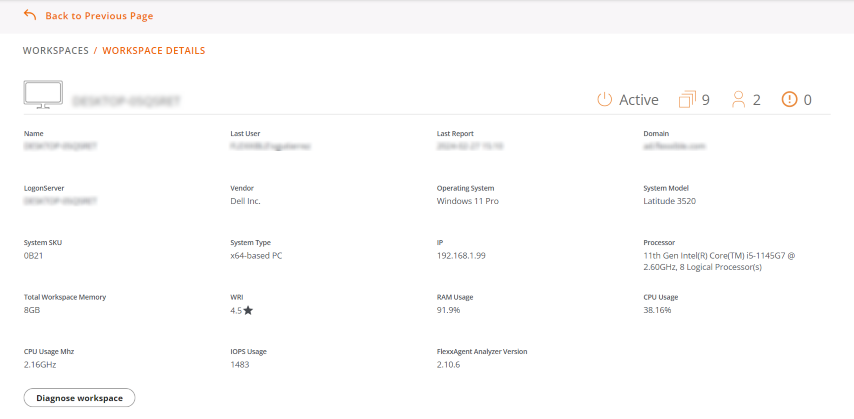Click the power status icon
Viewport: 854px width, 419px height.
click(x=605, y=100)
